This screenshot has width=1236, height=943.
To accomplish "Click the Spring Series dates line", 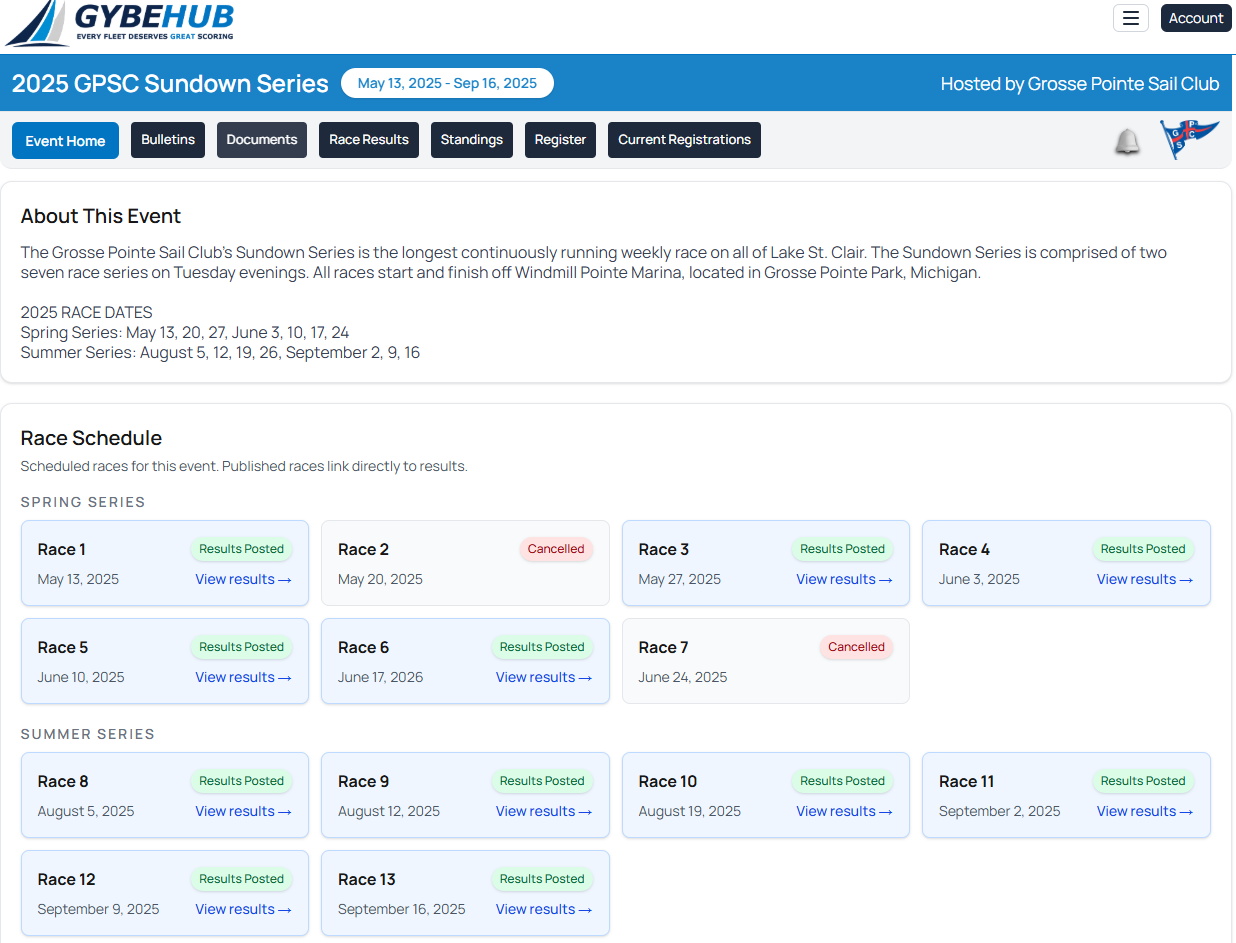I will point(185,332).
